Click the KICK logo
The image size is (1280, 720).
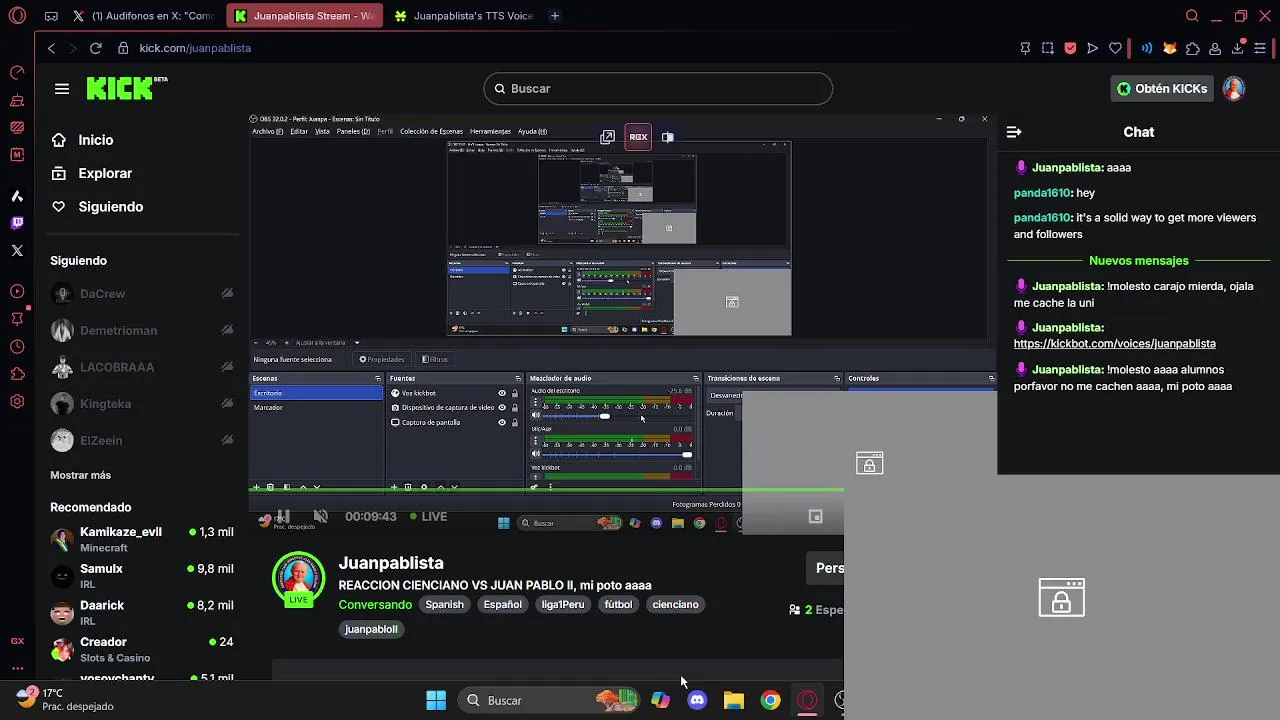(x=126, y=88)
